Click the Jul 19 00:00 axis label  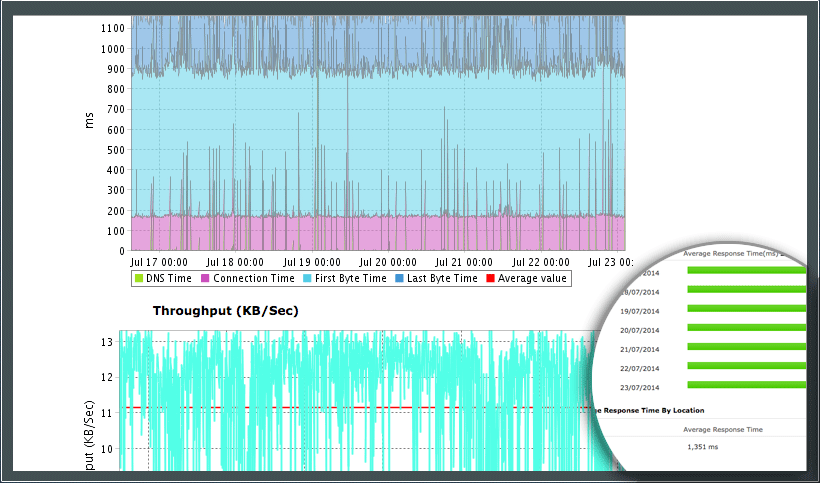pos(312,262)
